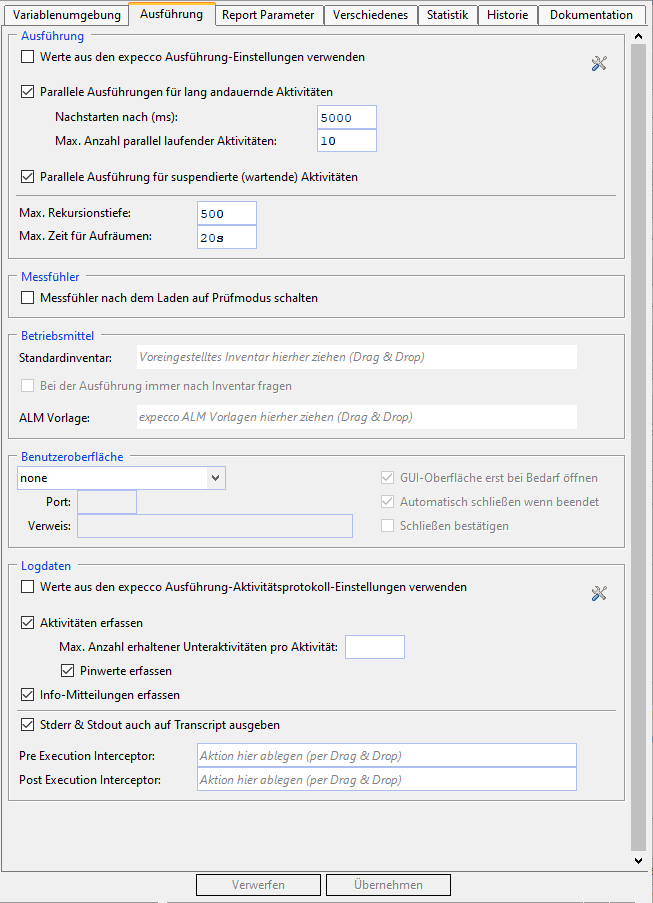
Task: Toggle Info-Mitteilungen erfassen checkbox
Action: [x=28, y=695]
